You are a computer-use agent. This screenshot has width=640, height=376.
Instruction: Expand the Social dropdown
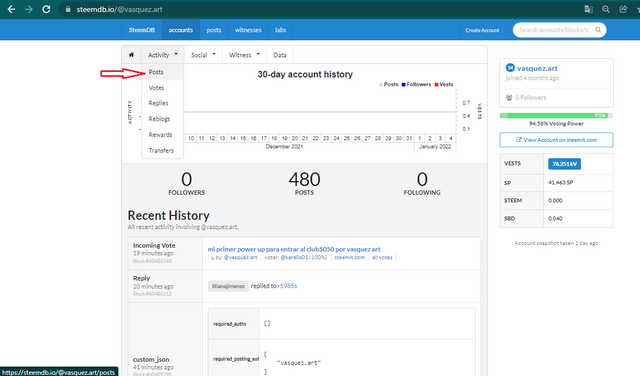(x=203, y=55)
